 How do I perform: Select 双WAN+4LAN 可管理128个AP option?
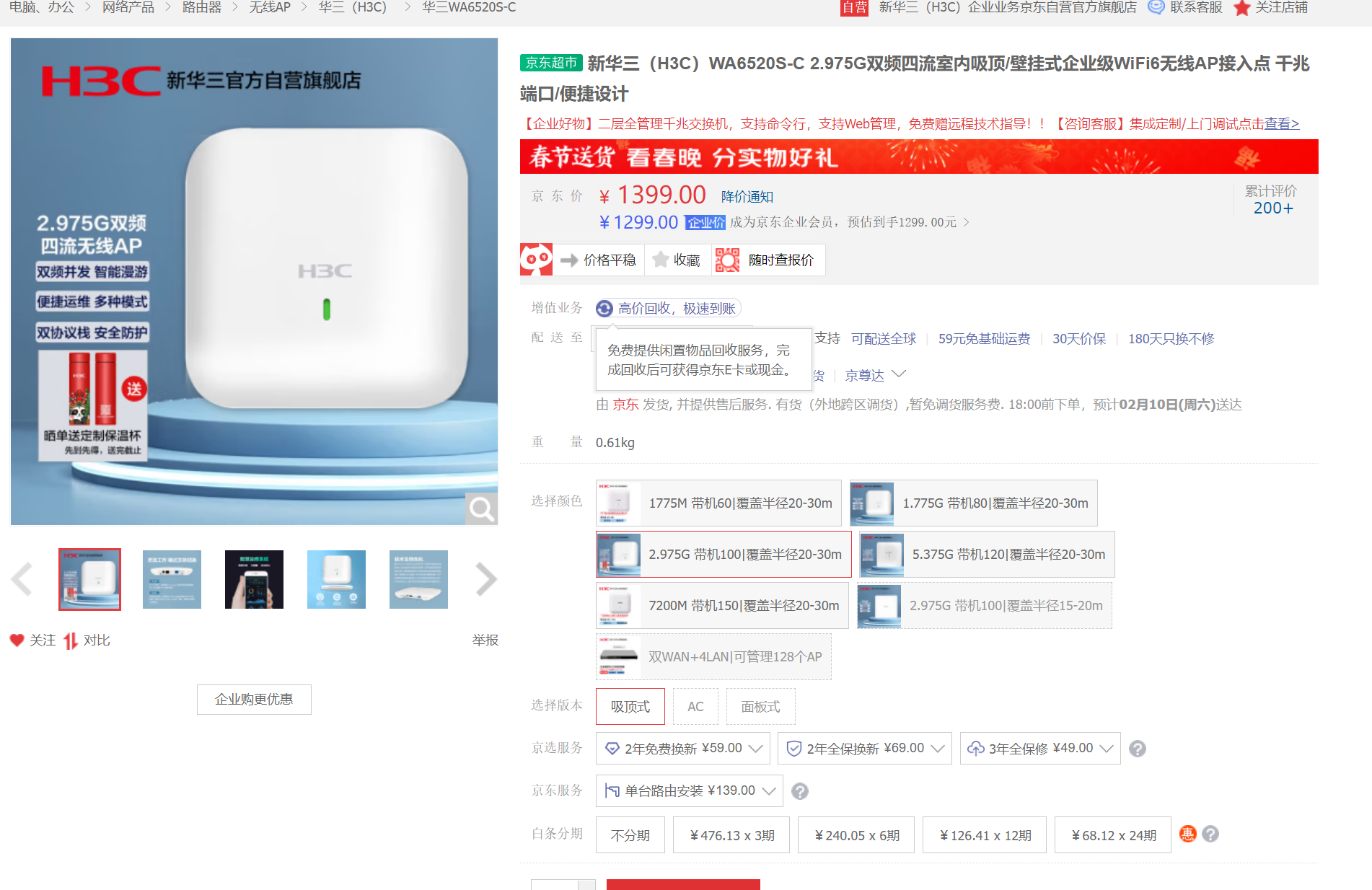click(x=713, y=656)
